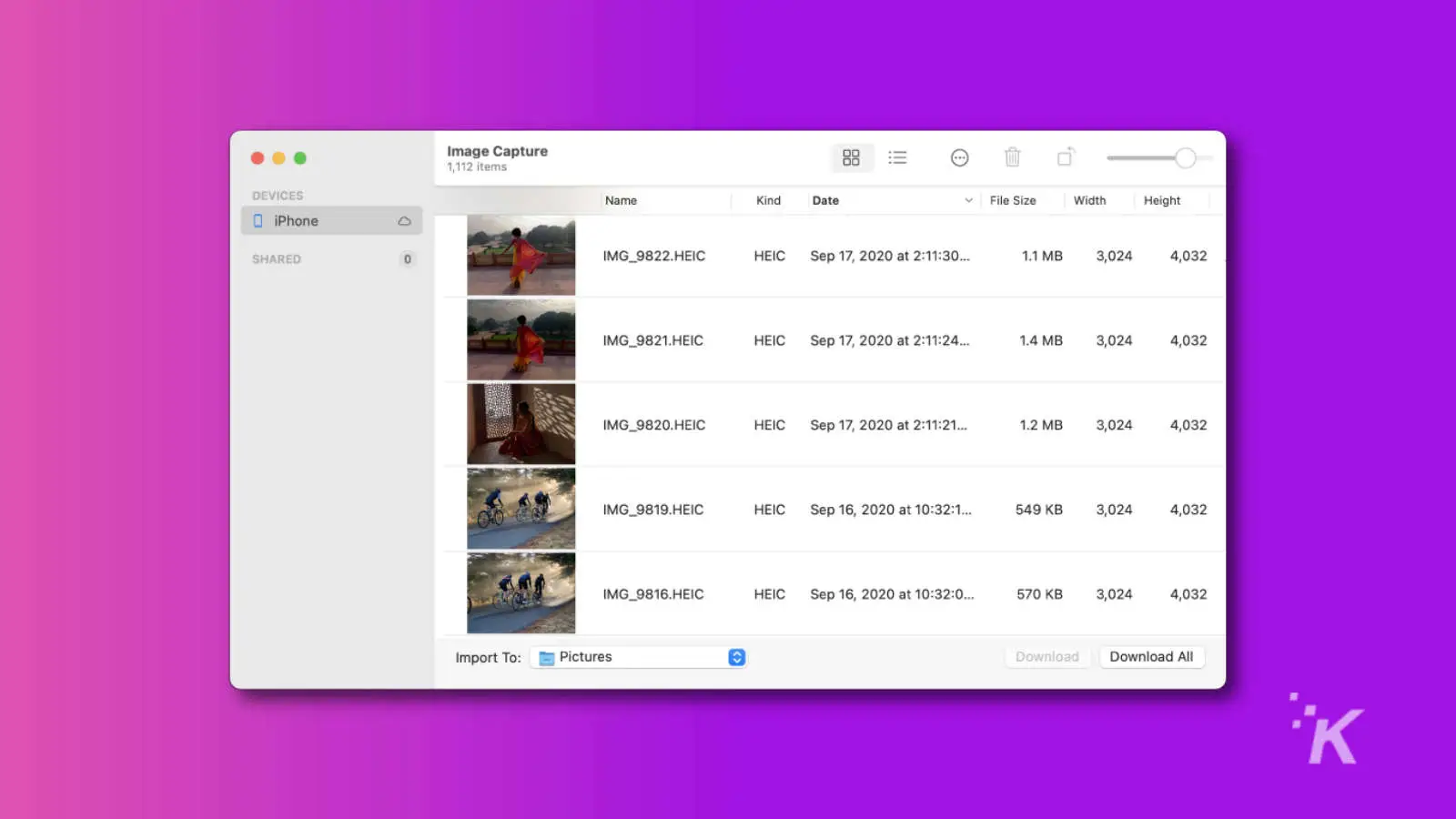Adjust the thumbnail size slider

(x=1187, y=157)
